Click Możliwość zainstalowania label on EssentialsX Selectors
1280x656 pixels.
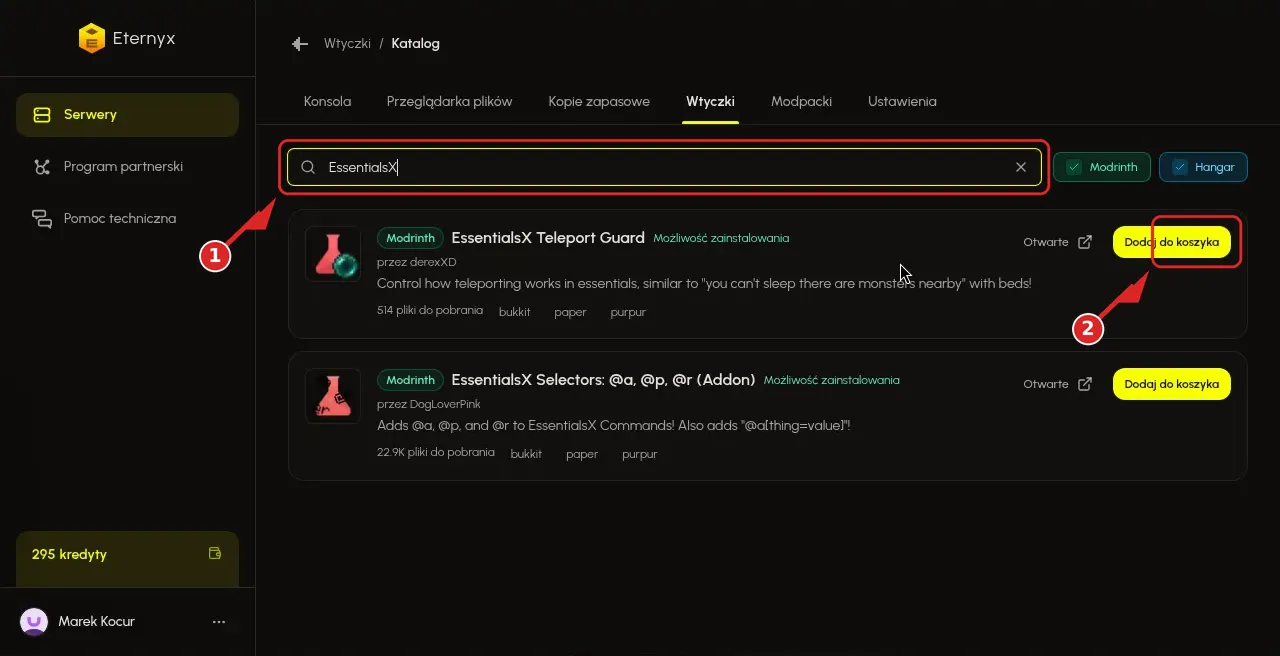click(832, 380)
